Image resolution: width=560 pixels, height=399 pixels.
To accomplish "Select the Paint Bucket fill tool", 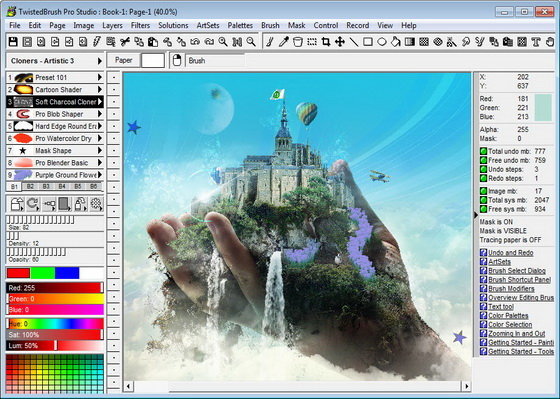I will pos(396,42).
